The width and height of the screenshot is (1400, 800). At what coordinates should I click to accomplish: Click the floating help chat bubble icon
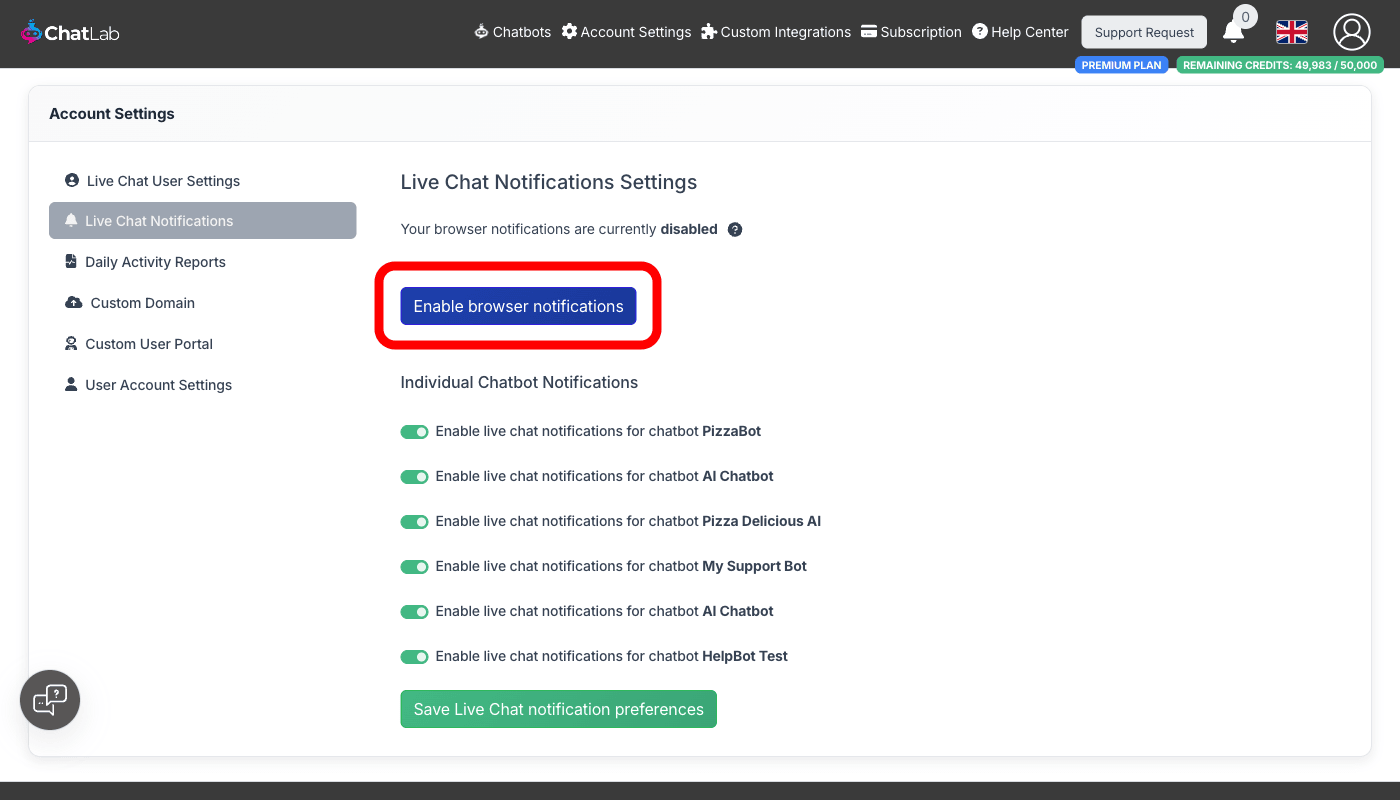point(50,700)
